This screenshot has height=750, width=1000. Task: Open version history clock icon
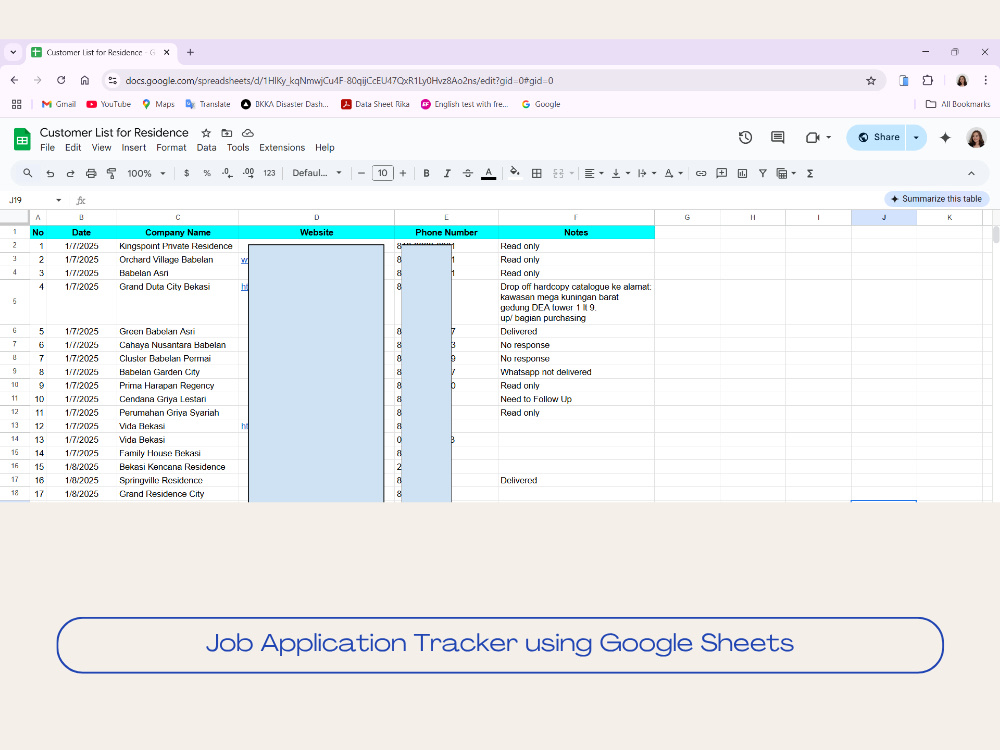coord(745,137)
